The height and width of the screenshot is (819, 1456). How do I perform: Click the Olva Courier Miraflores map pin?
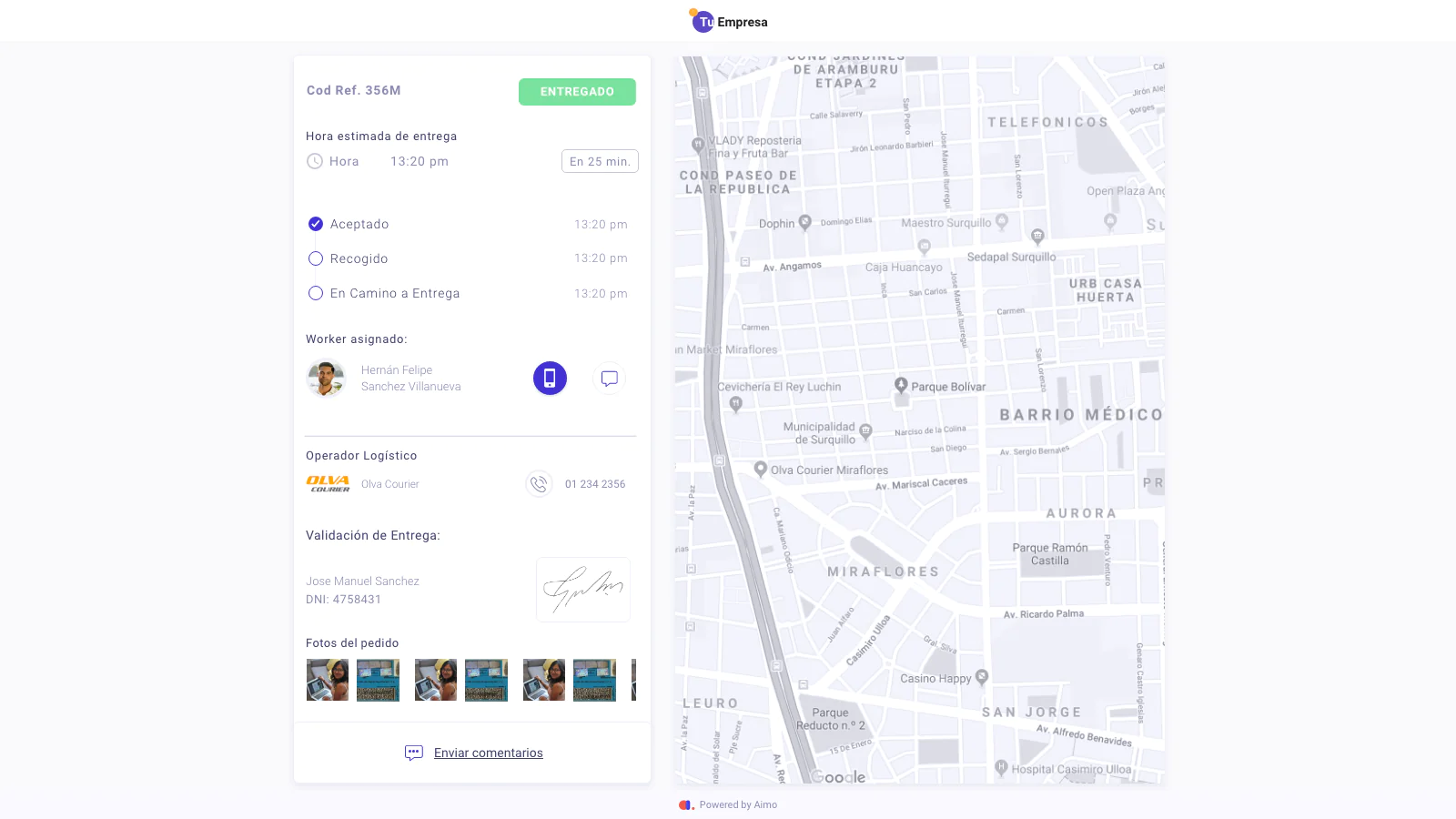point(761,469)
